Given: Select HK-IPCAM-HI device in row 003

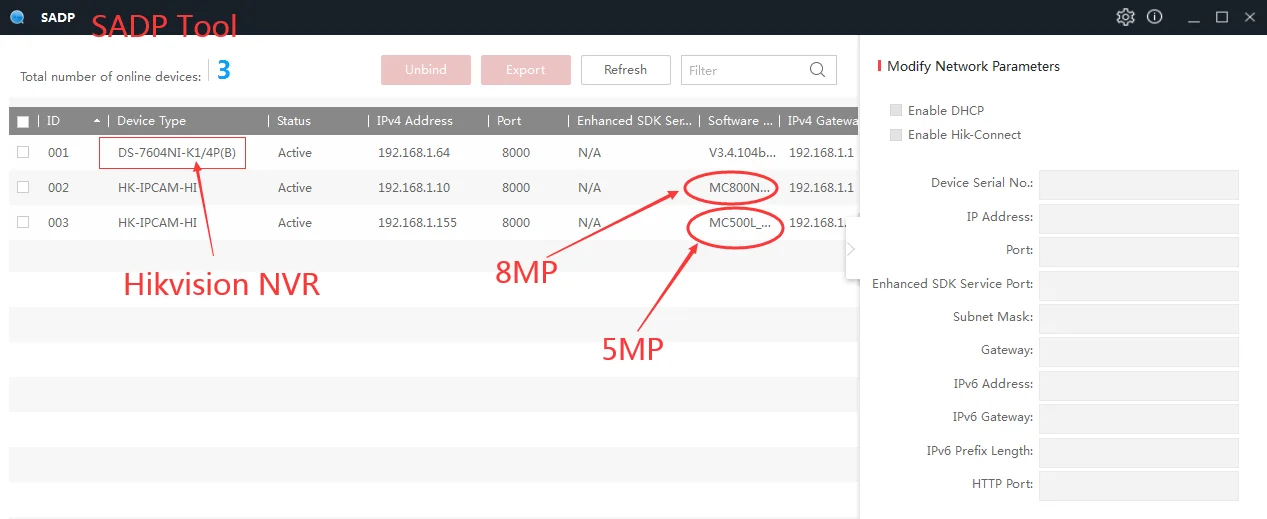Looking at the screenshot, I should pos(157,223).
